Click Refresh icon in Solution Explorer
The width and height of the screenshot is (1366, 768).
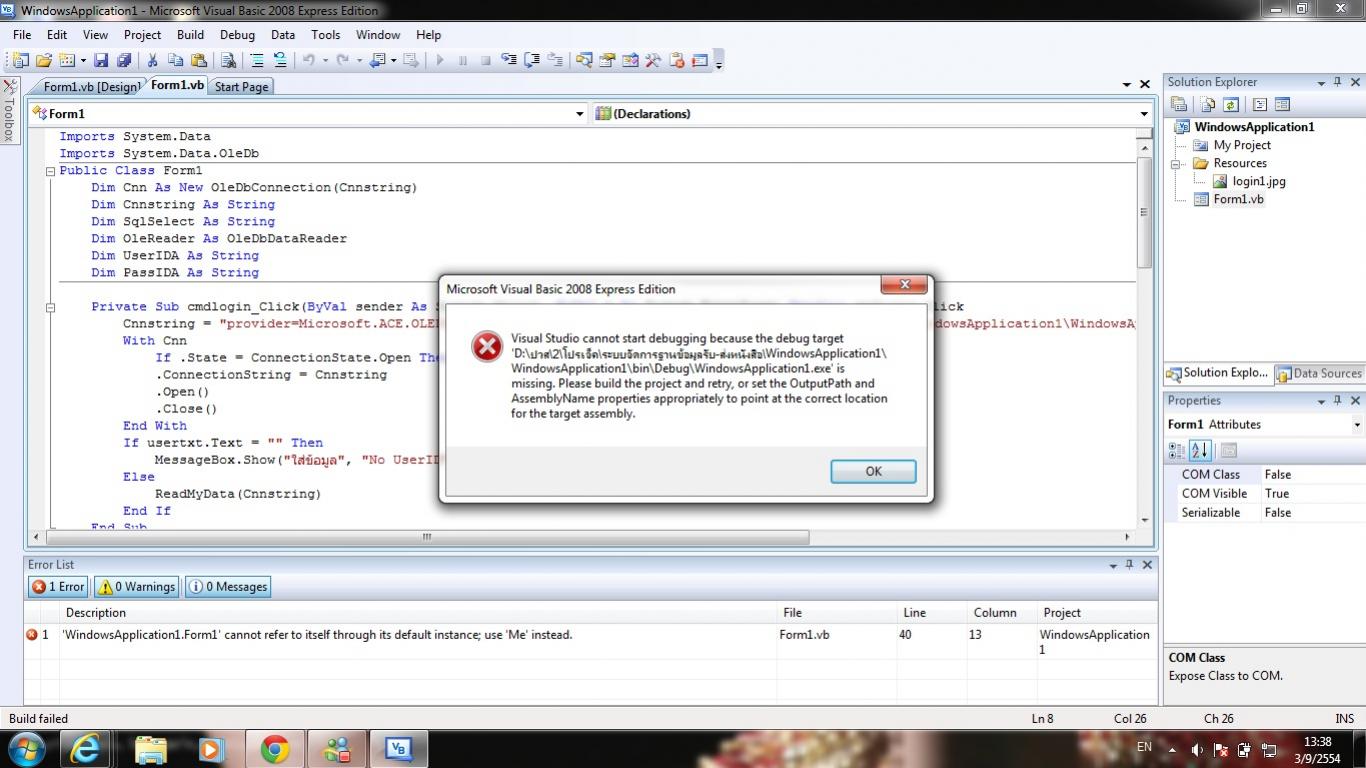click(x=1231, y=104)
